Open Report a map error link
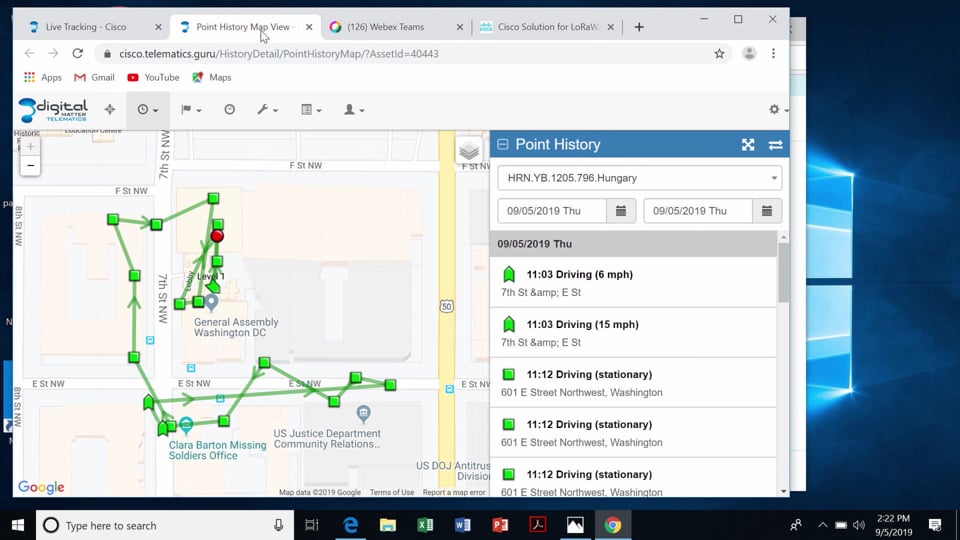Screen dimensions: 960x540 (454, 492)
